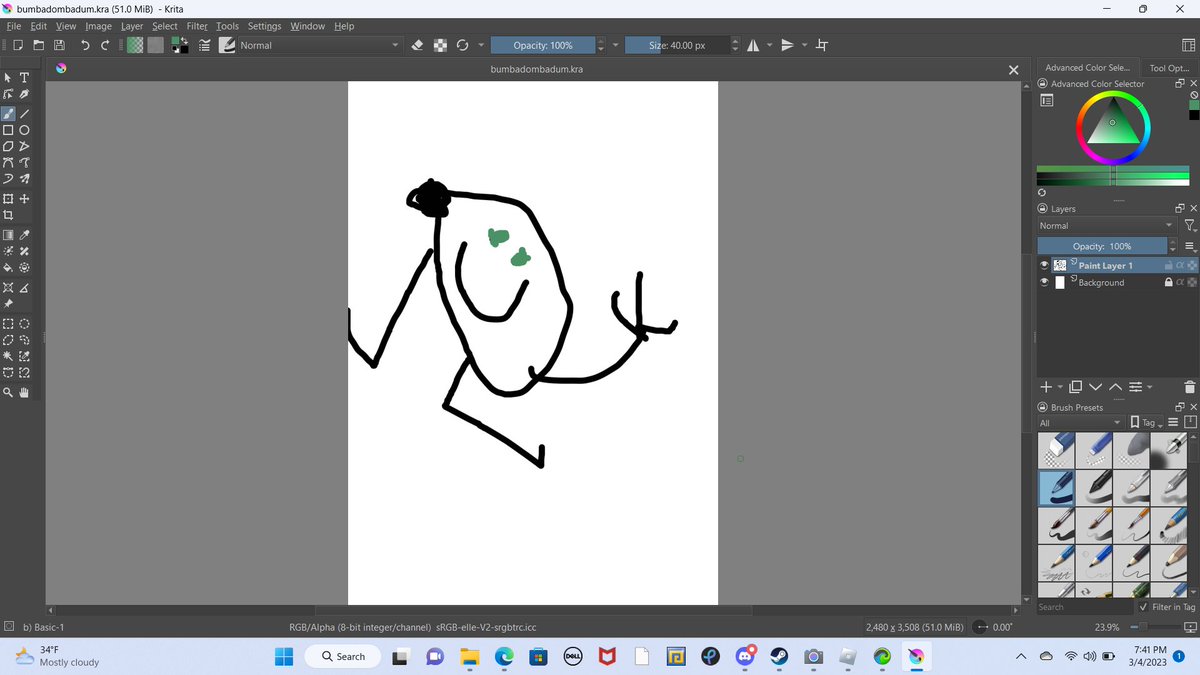Select the Measure angle tool
Screen dimensions: 1200x675
click(x=25, y=287)
